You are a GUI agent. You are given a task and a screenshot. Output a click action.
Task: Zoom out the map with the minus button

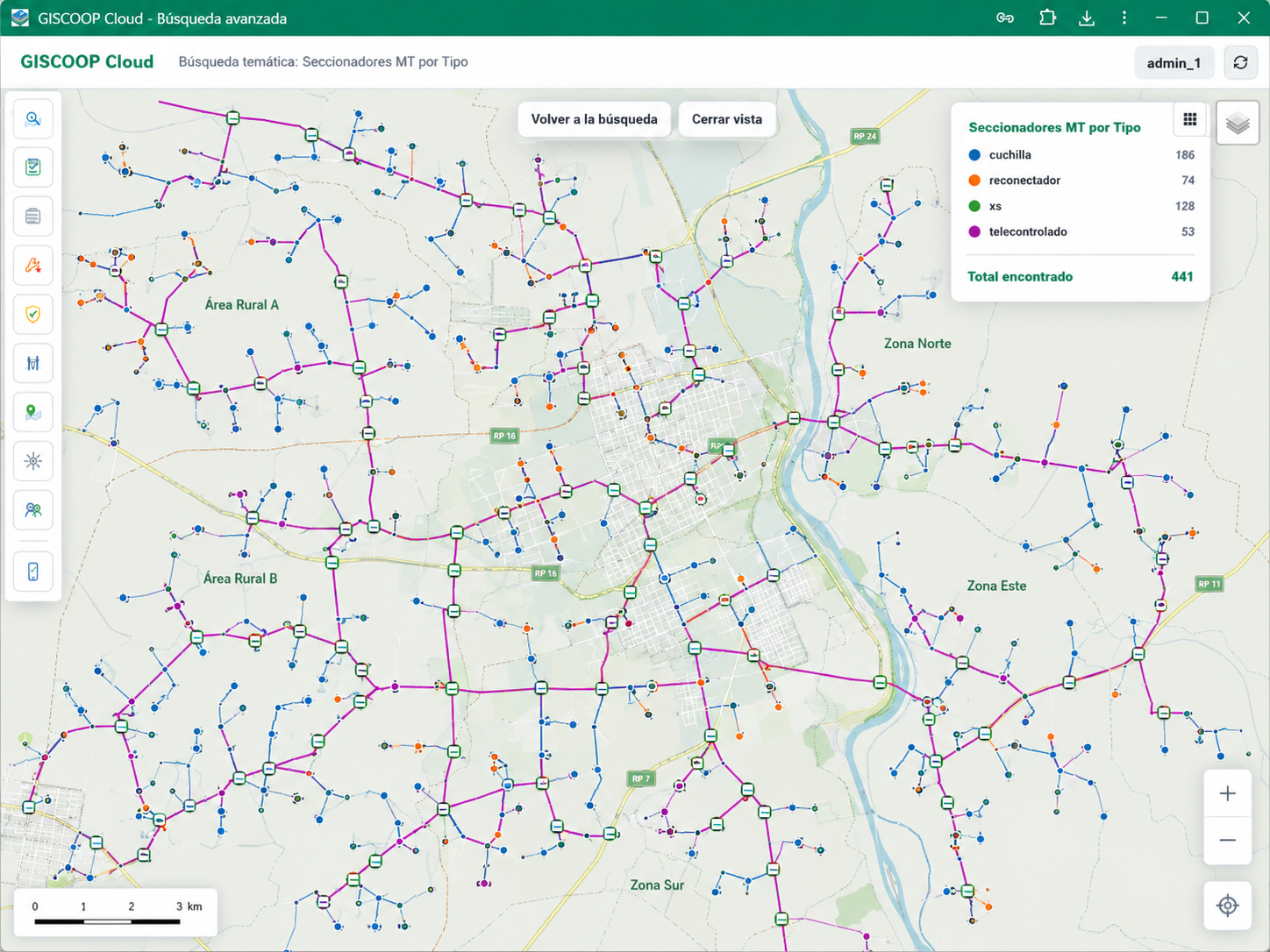[x=1227, y=841]
